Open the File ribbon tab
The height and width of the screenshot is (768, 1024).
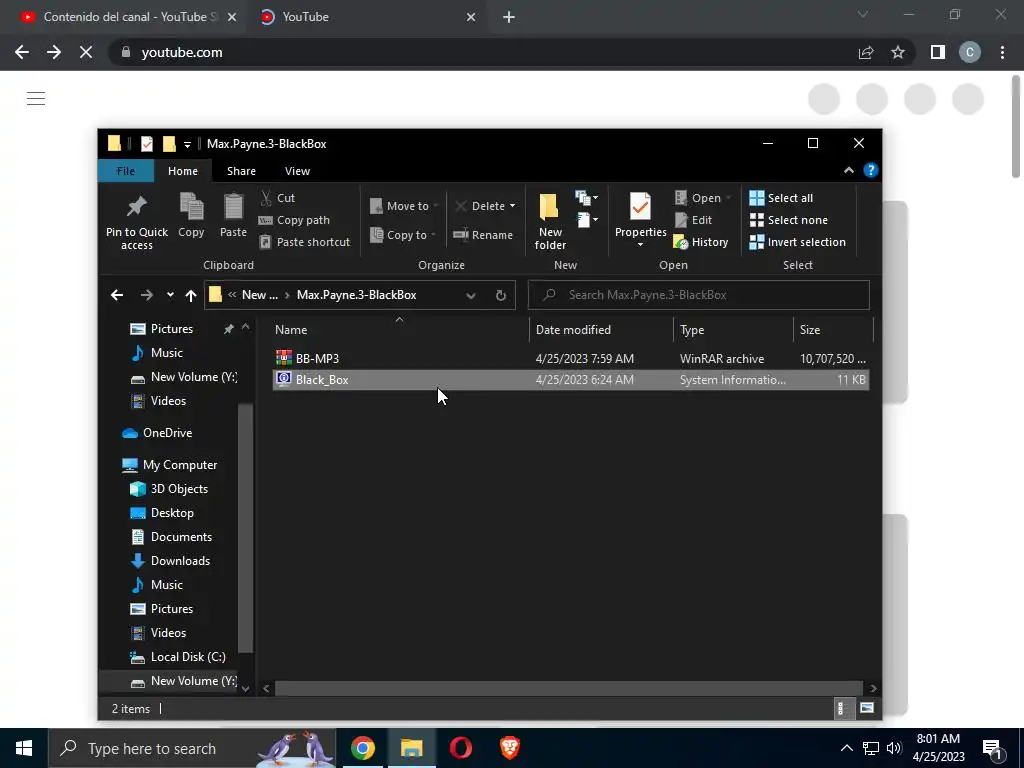click(x=125, y=171)
